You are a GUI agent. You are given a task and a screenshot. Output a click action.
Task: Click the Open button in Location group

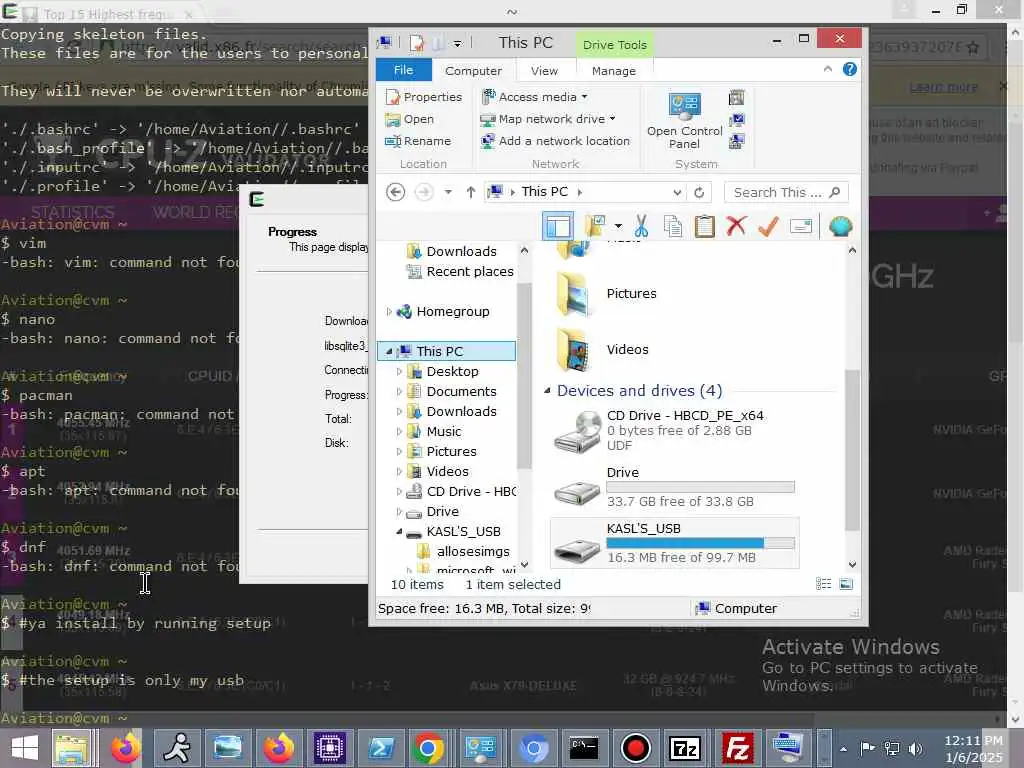409,119
